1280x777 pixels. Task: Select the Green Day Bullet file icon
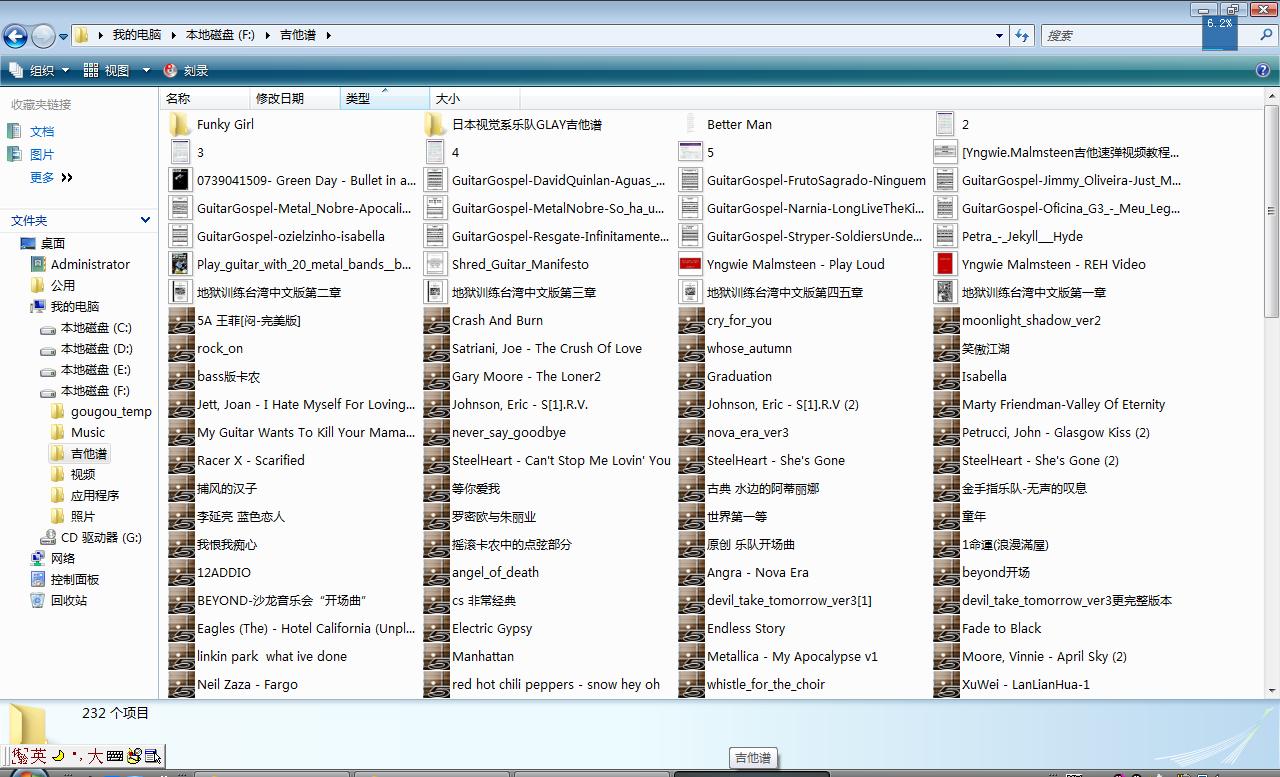[x=180, y=180]
